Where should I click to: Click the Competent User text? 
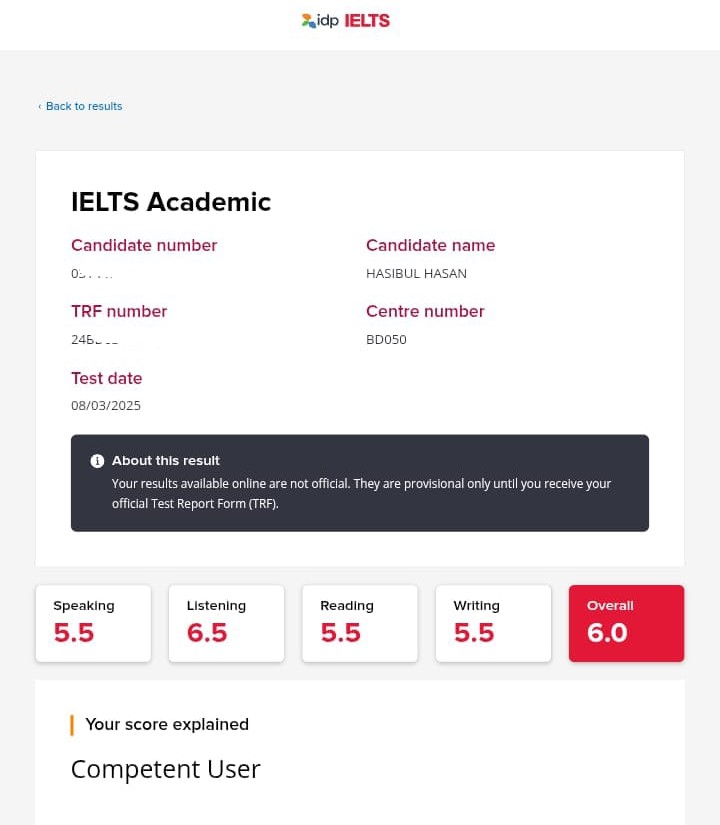165,769
